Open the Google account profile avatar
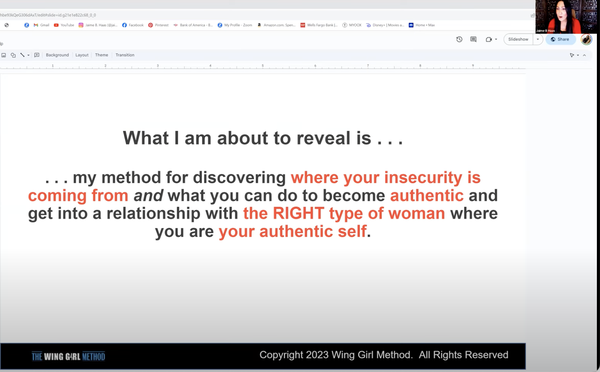This screenshot has width=600, height=372. [586, 39]
